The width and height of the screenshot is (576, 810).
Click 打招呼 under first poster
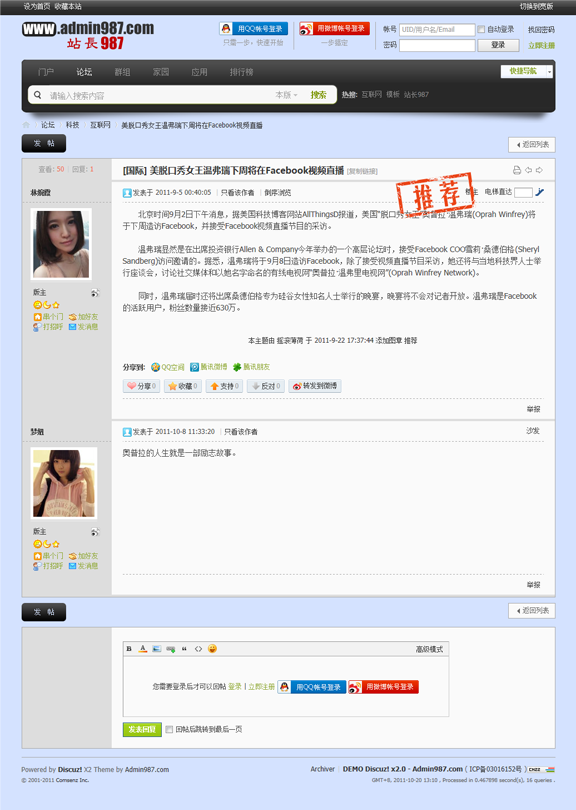pyautogui.click(x=49, y=327)
